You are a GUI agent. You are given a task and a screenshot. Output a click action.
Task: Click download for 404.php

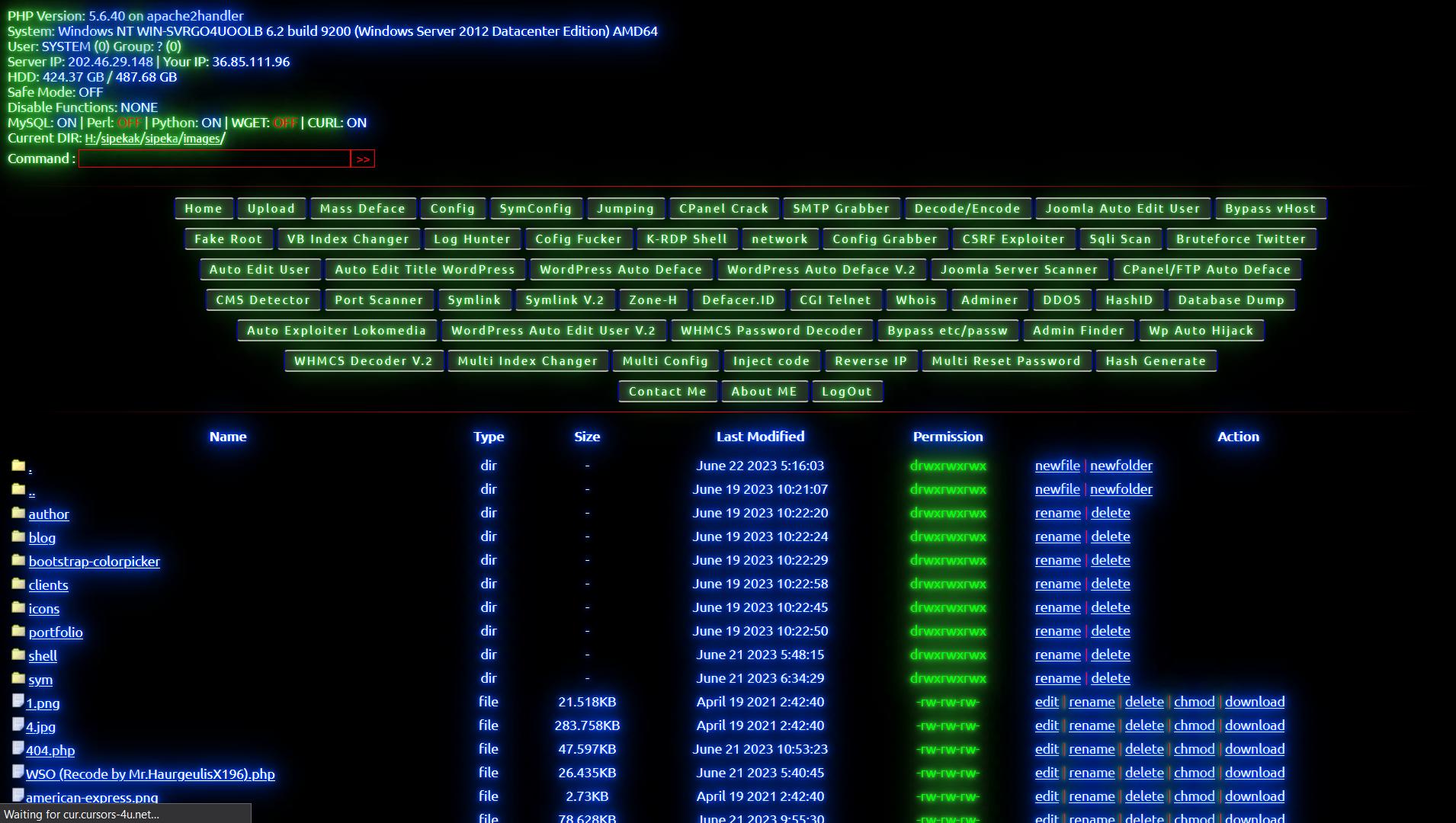point(1255,749)
